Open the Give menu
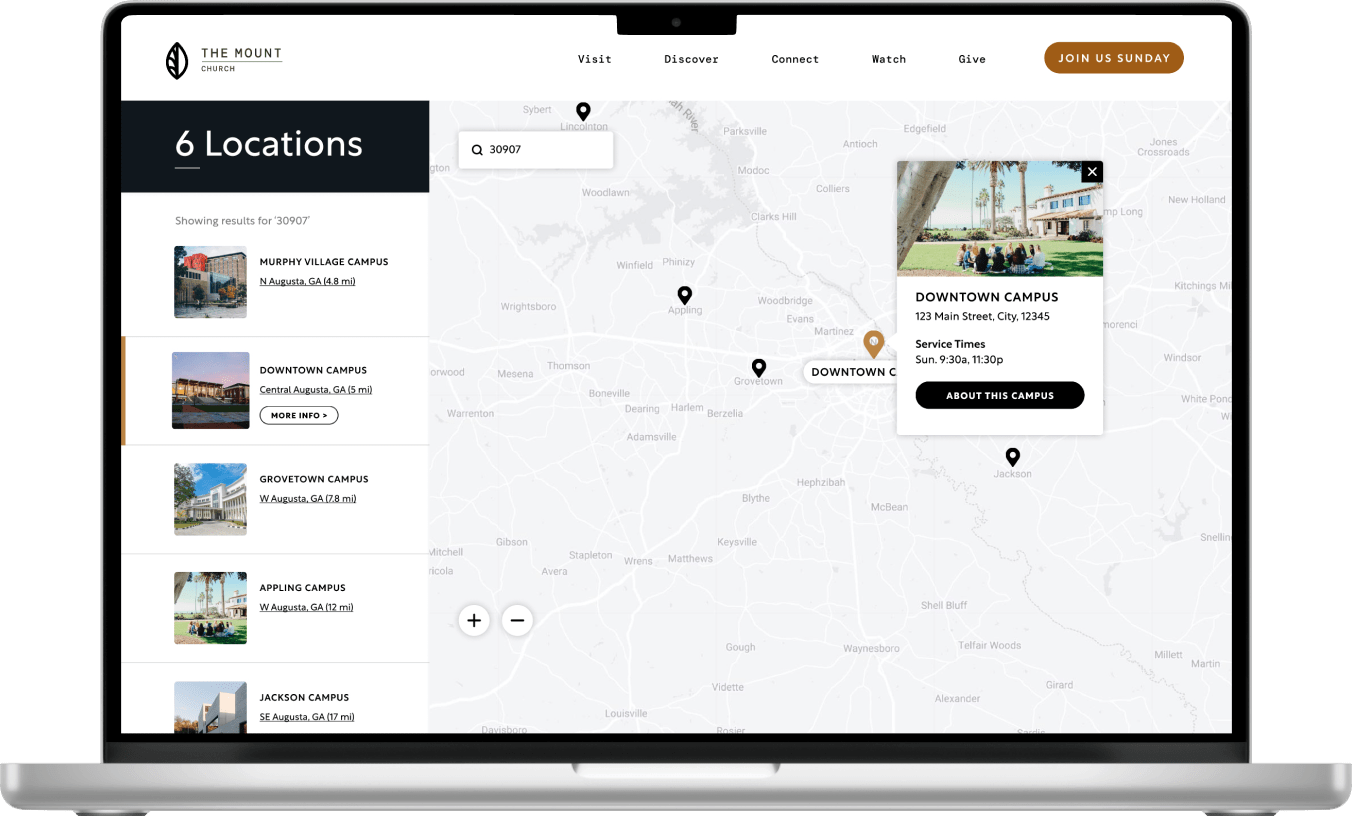This screenshot has width=1352, height=816. click(972, 59)
